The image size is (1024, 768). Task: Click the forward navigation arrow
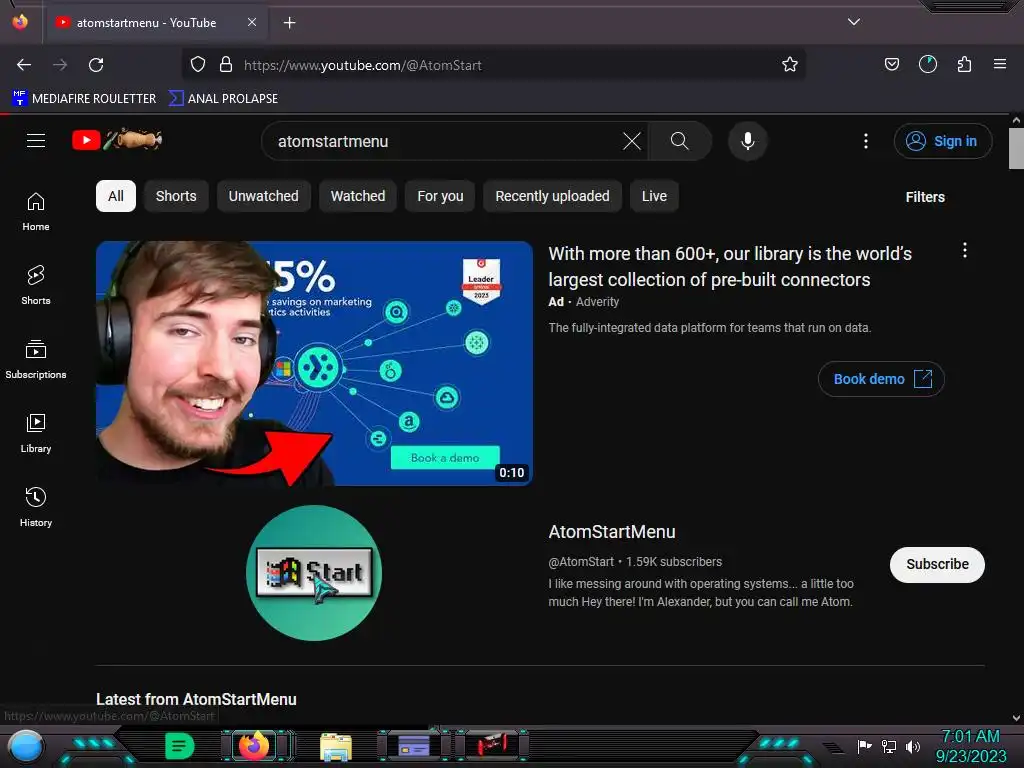pos(60,65)
